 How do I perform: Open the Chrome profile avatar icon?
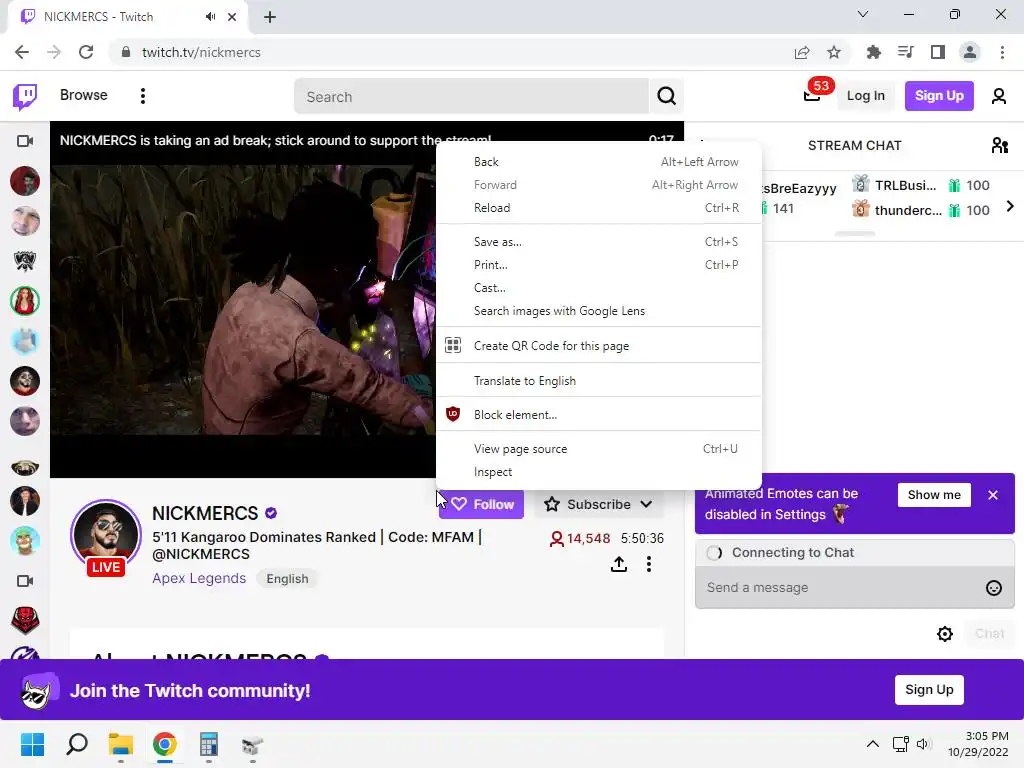(970, 52)
